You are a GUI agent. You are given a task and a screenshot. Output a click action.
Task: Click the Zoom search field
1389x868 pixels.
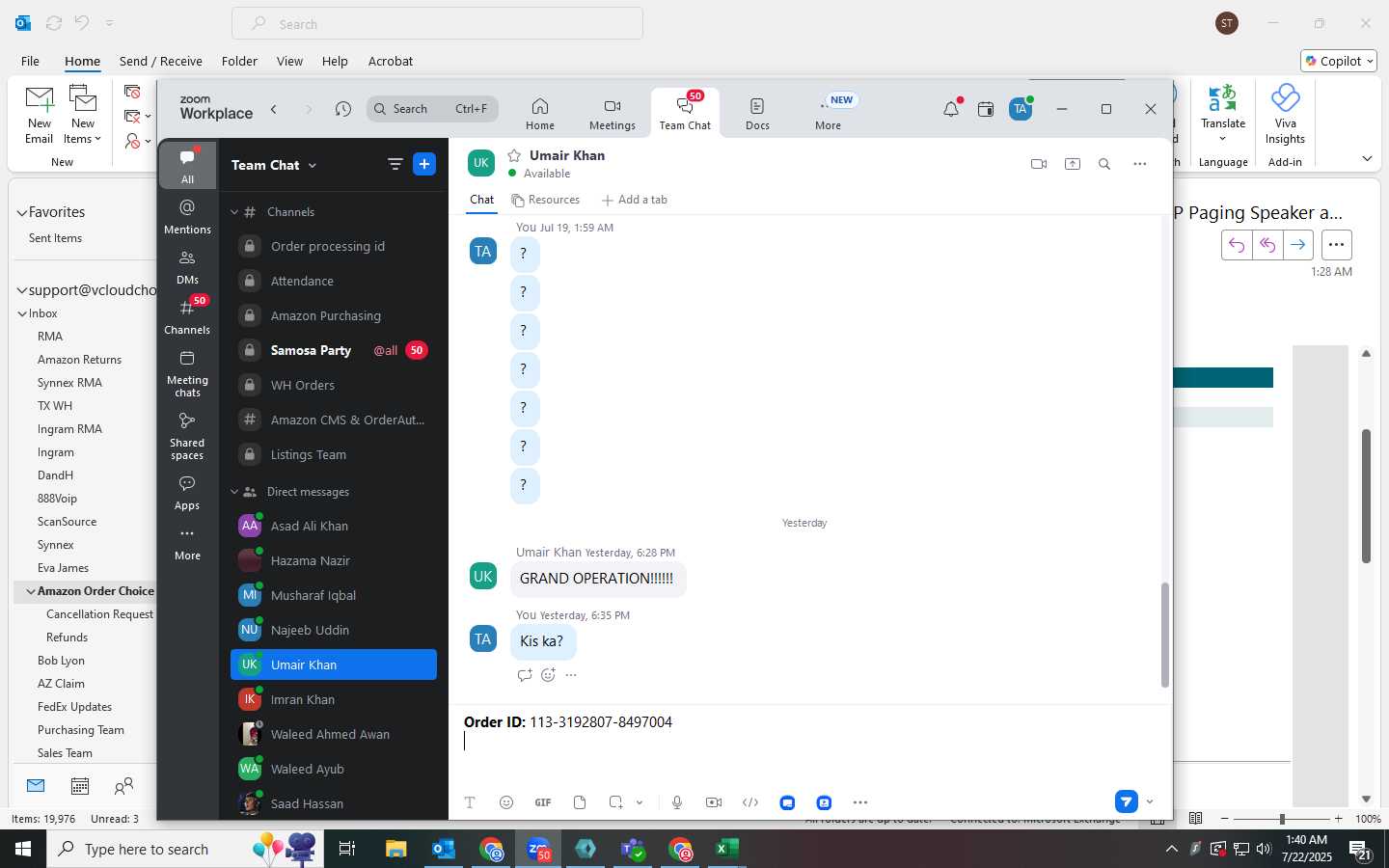pos(432,109)
